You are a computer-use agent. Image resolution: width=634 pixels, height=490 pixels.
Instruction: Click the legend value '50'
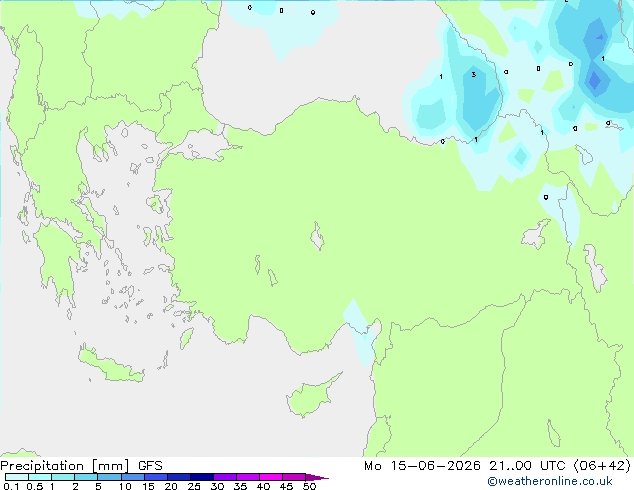(x=309, y=486)
